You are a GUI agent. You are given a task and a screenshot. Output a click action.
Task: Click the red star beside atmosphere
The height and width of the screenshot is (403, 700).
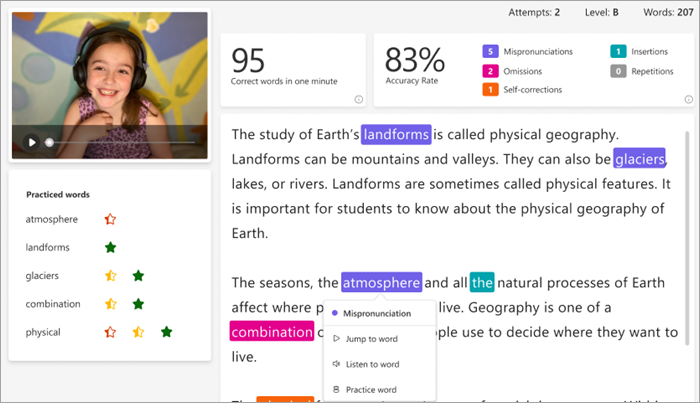click(111, 219)
